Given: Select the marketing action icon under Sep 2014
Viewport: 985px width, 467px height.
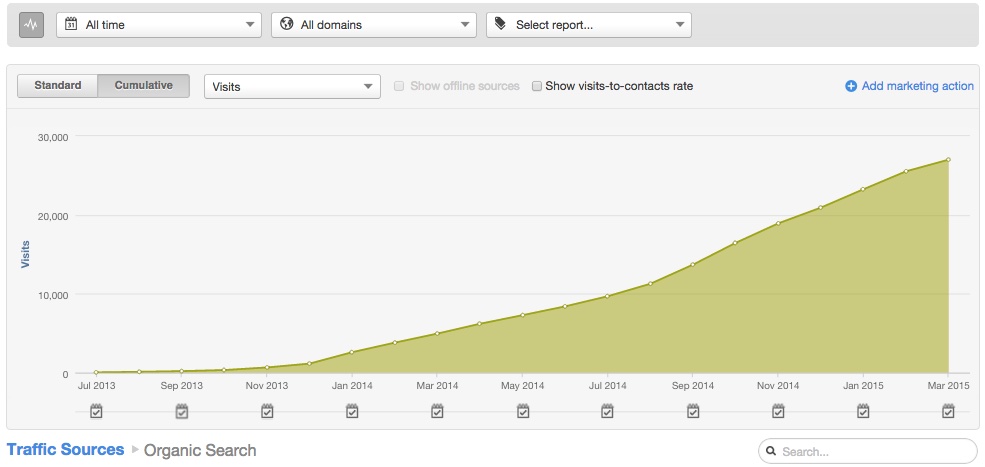Looking at the screenshot, I should (x=693, y=411).
